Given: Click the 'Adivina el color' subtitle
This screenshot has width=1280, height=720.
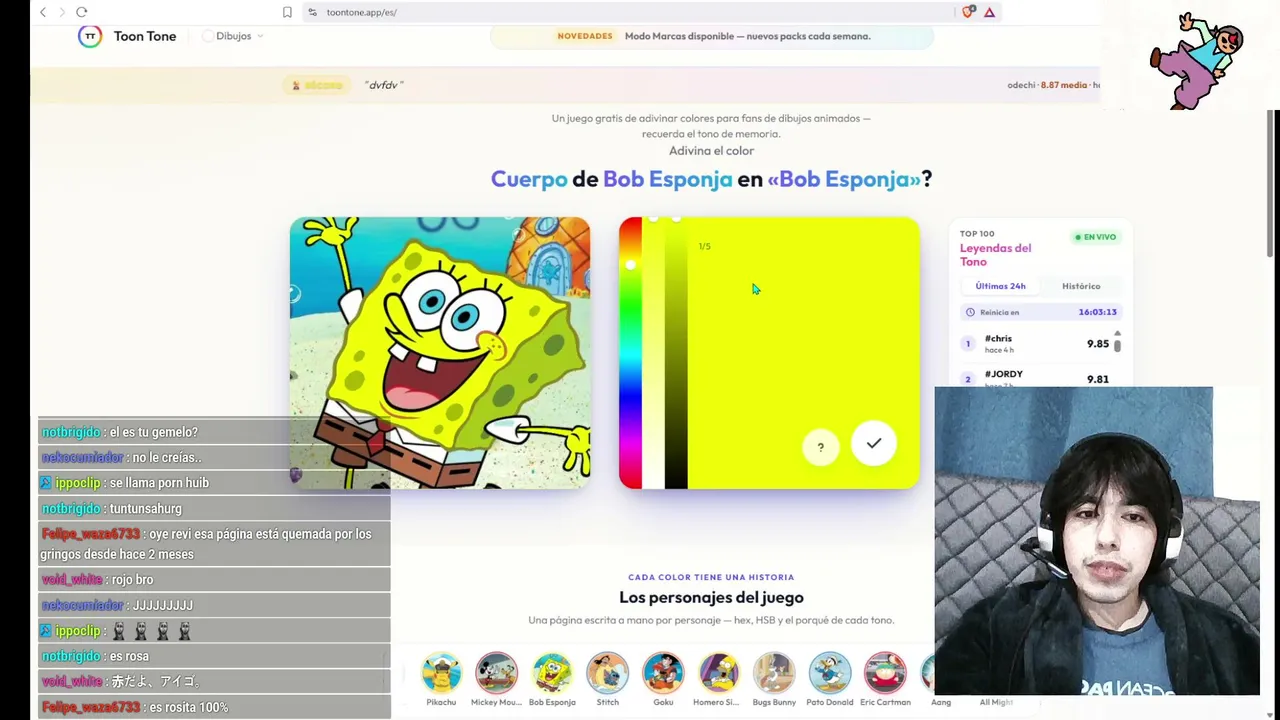Looking at the screenshot, I should pos(711,151).
